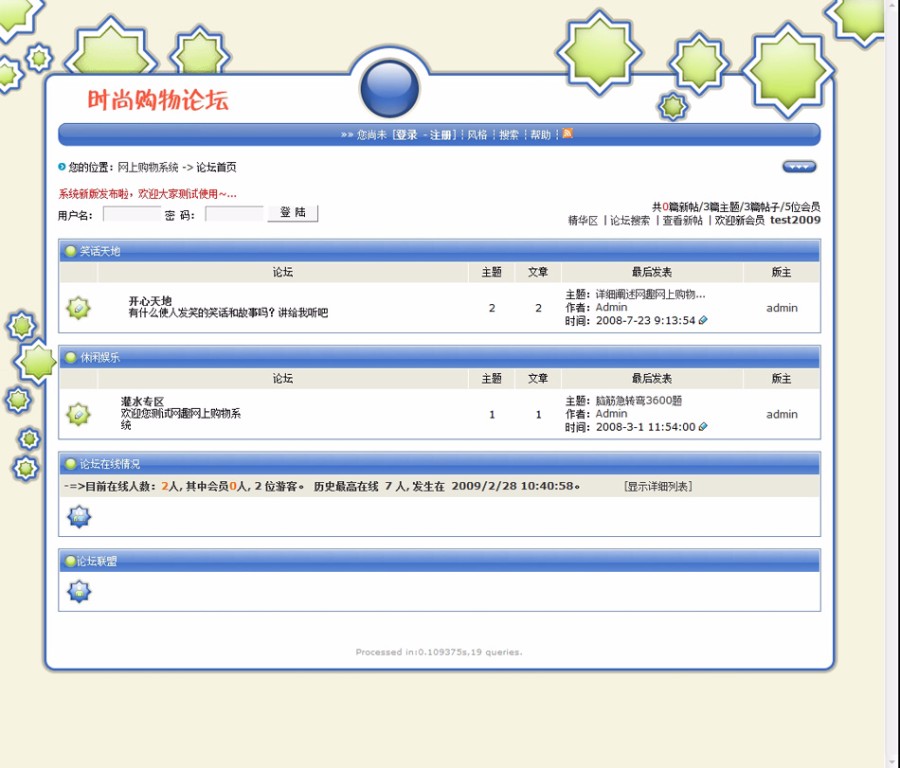
Task: Open the 休闲娱乐 category header
Action: (x=100, y=357)
